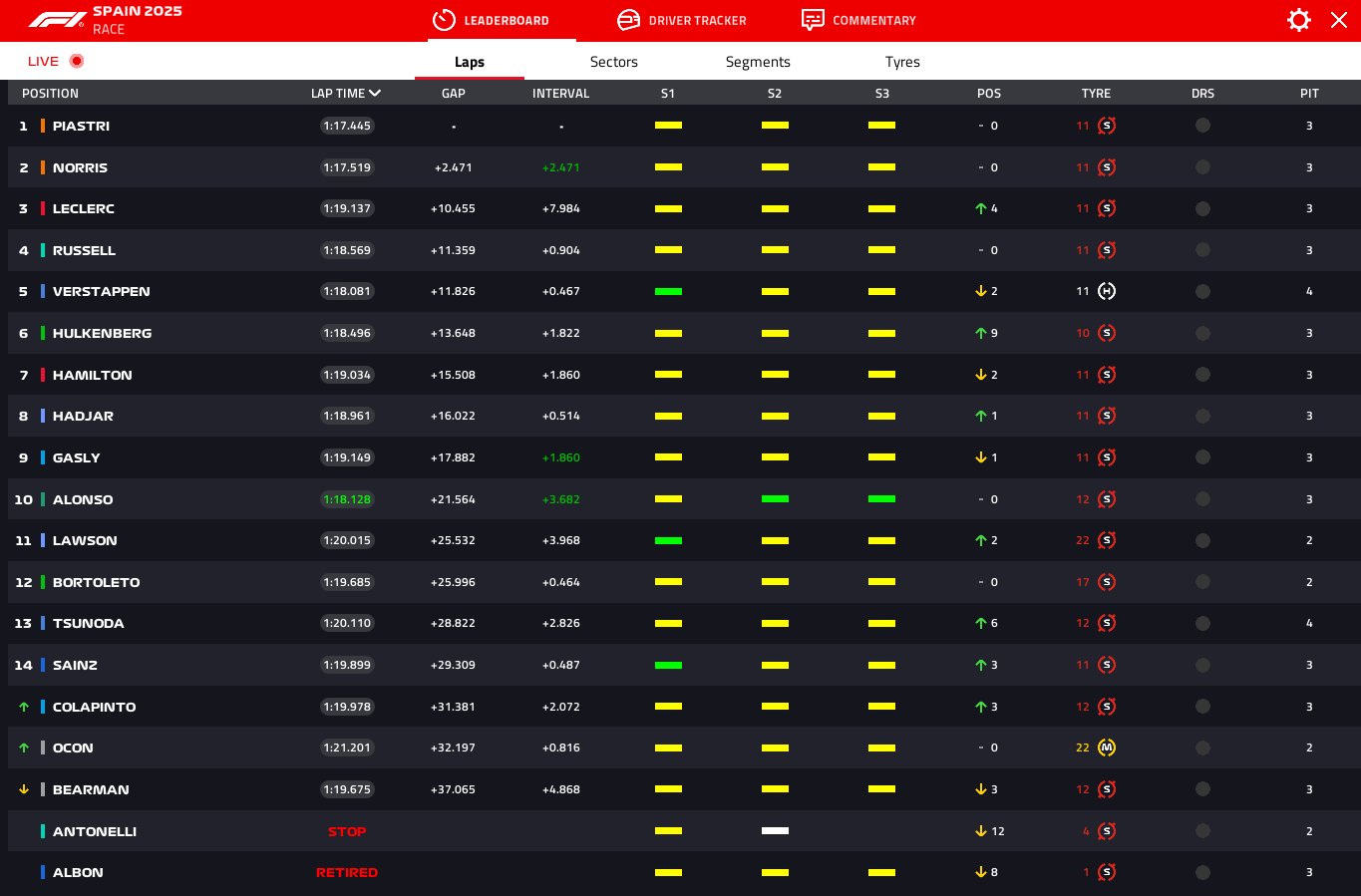1361x896 pixels.
Task: Switch to the Tyres tab
Action: [902, 62]
